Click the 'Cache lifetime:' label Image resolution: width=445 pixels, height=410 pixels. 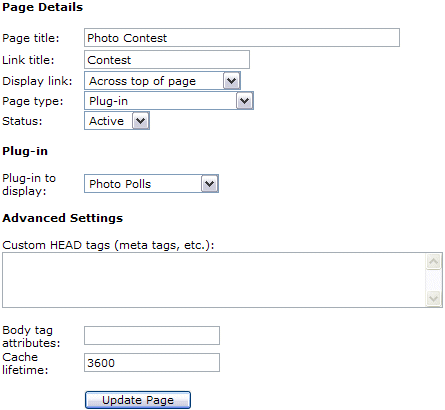[25, 363]
